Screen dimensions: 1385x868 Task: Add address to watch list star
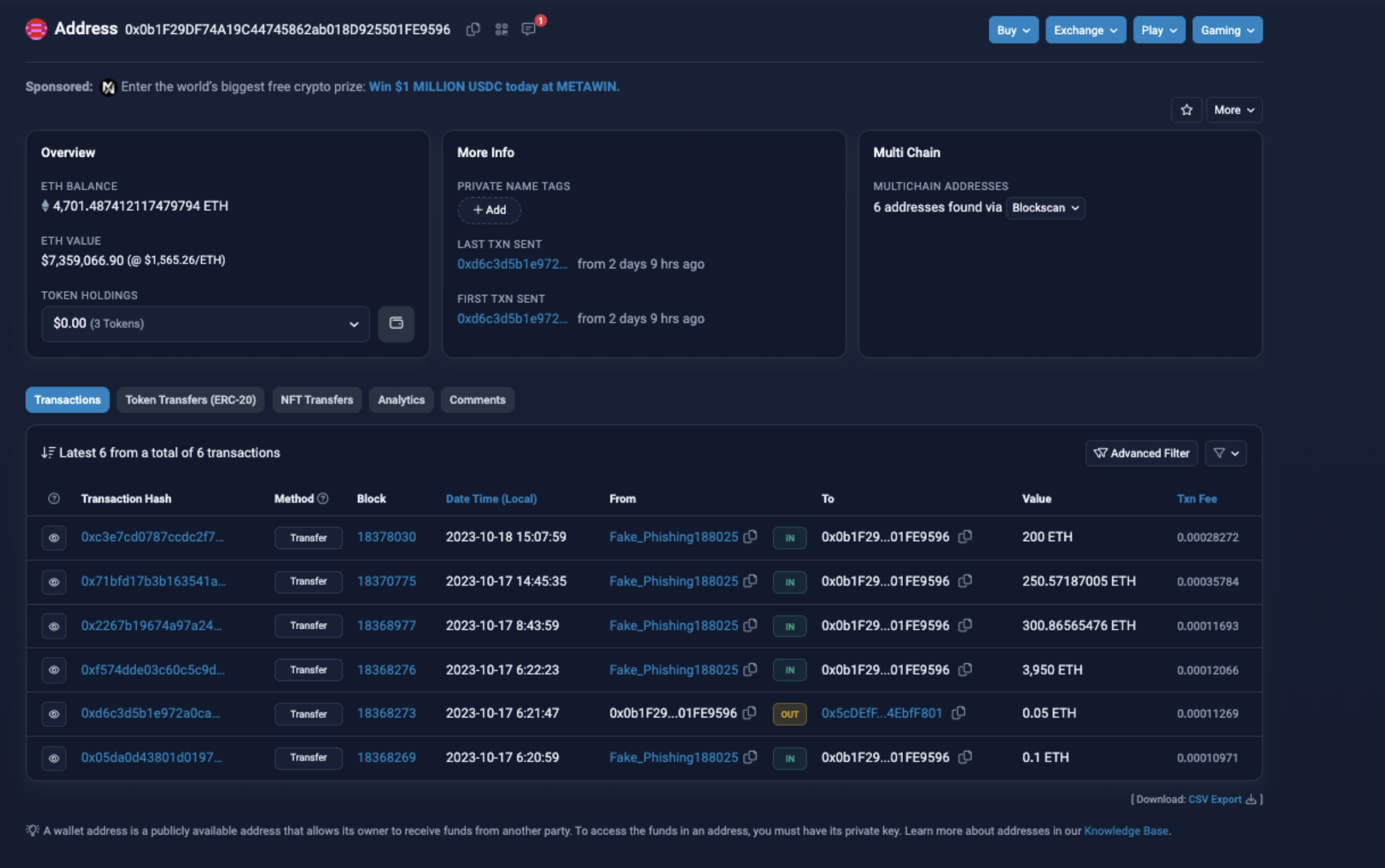[1187, 110]
